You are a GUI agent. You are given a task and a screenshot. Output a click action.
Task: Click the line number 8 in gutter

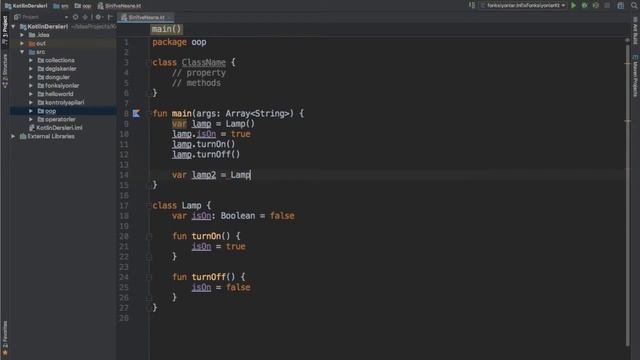[x=126, y=113]
